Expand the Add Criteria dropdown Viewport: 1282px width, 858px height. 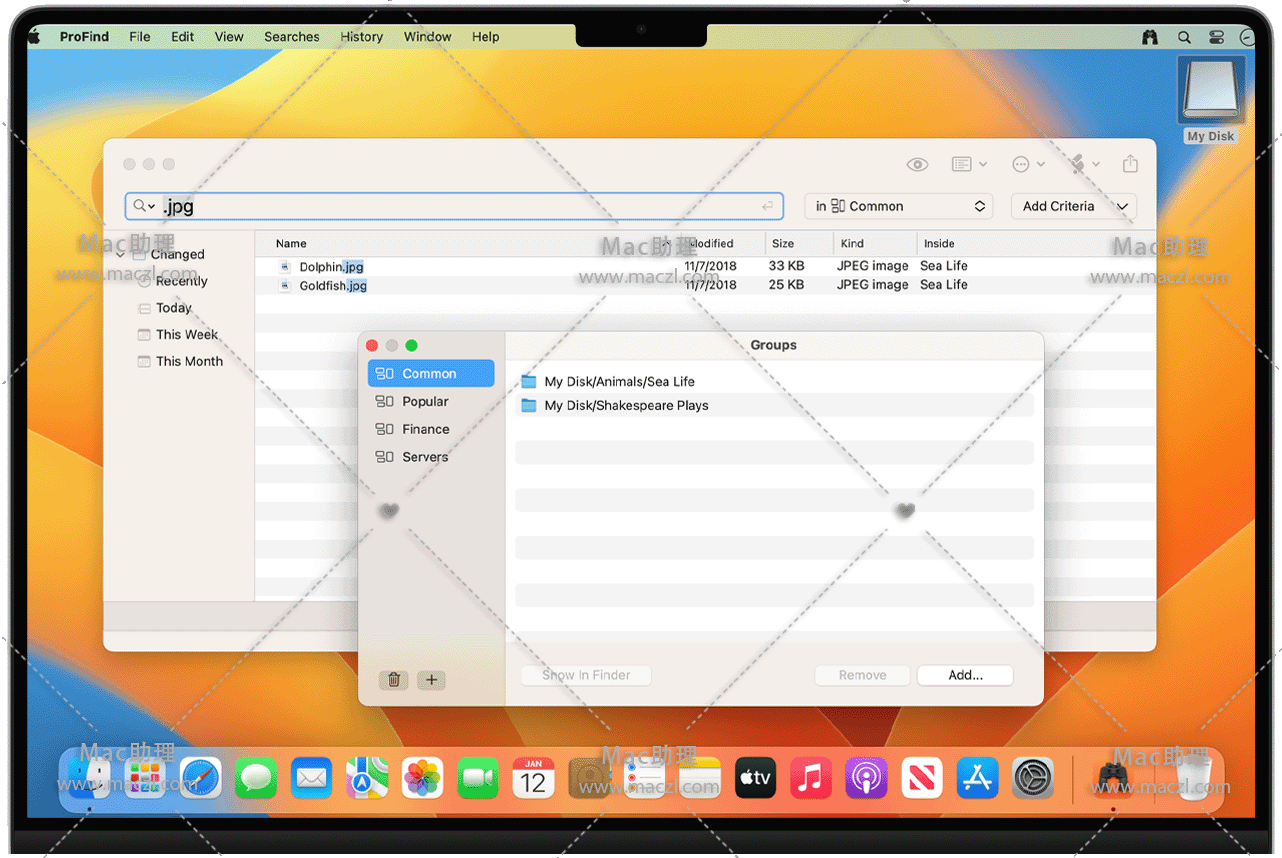(1073, 207)
